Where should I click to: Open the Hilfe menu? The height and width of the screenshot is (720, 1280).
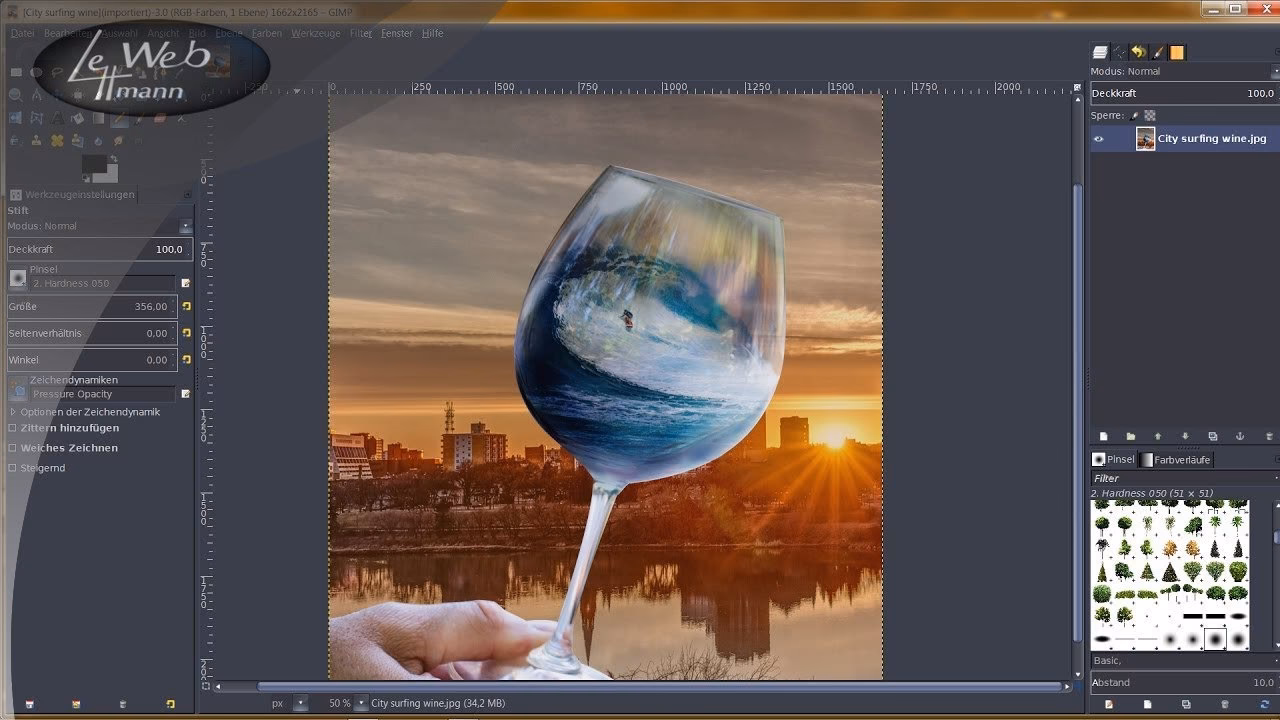click(432, 33)
